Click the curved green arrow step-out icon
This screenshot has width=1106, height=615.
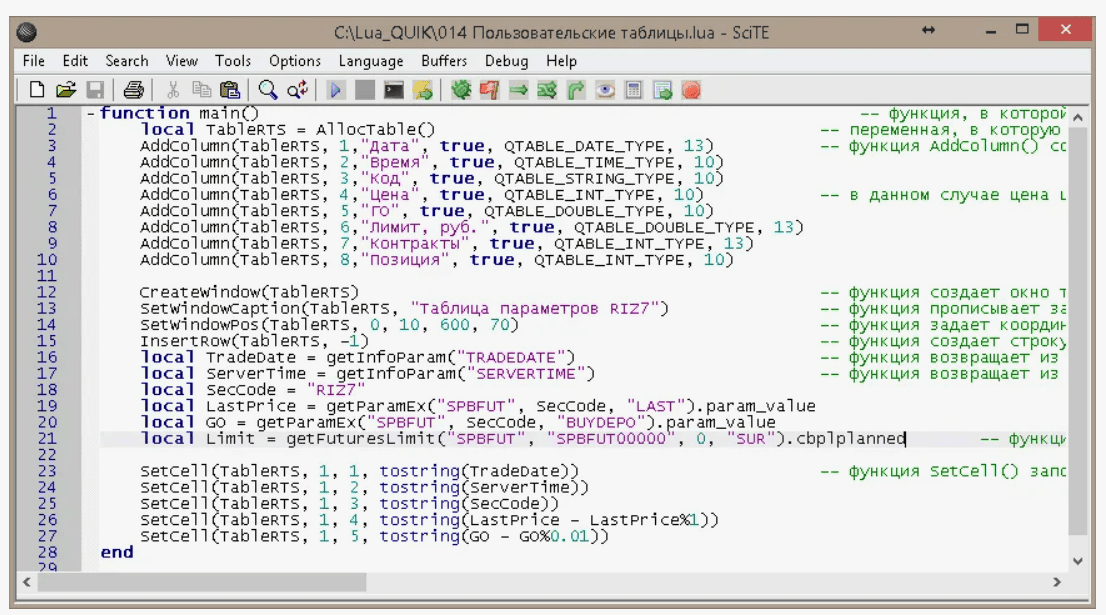[576, 90]
